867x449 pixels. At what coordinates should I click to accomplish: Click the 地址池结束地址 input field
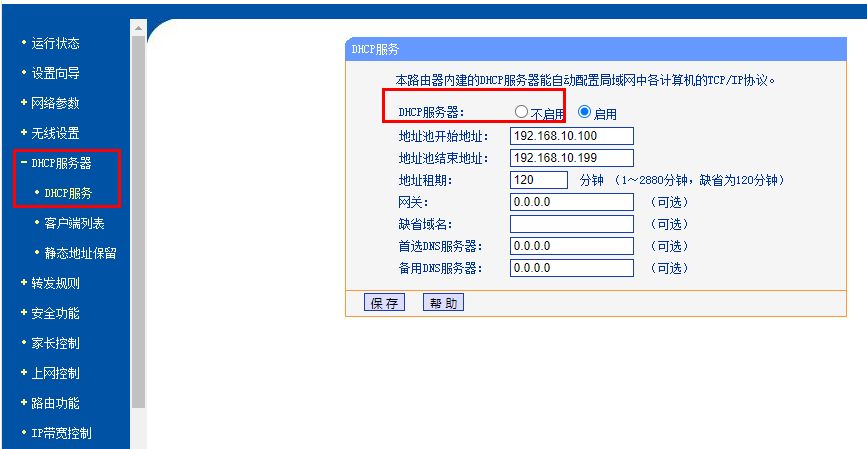[x=572, y=158]
